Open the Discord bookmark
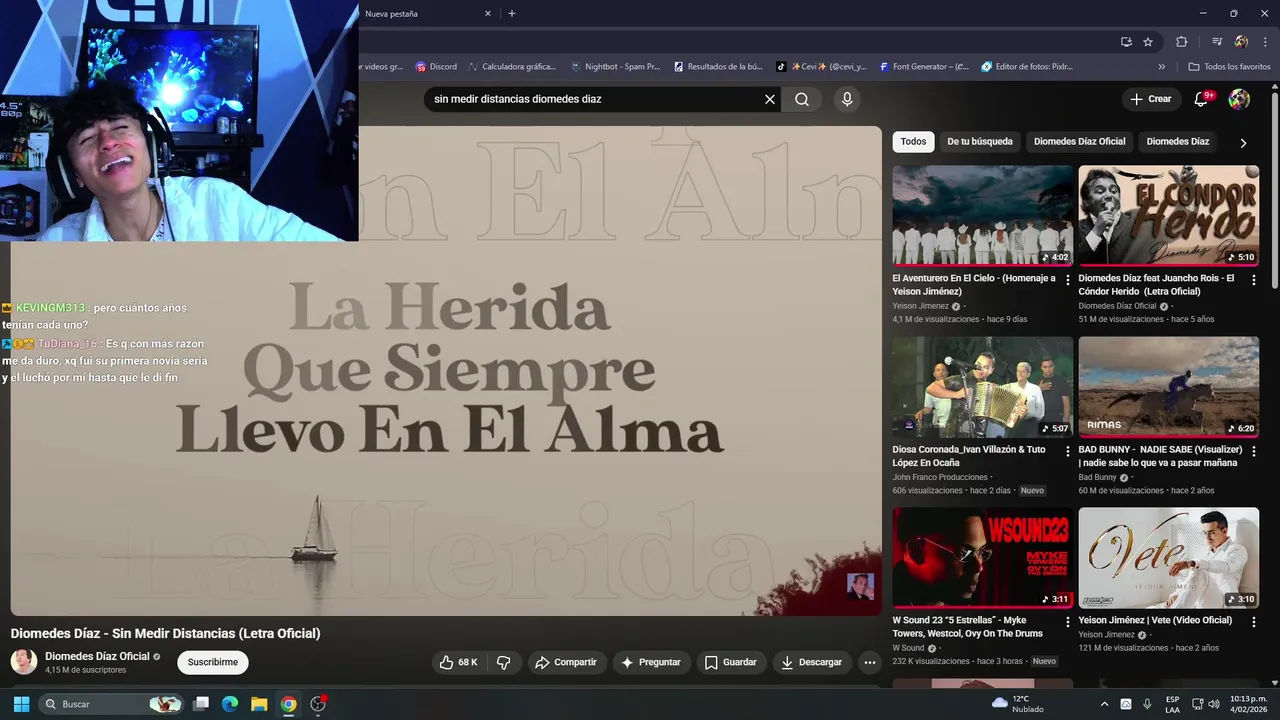 436,67
